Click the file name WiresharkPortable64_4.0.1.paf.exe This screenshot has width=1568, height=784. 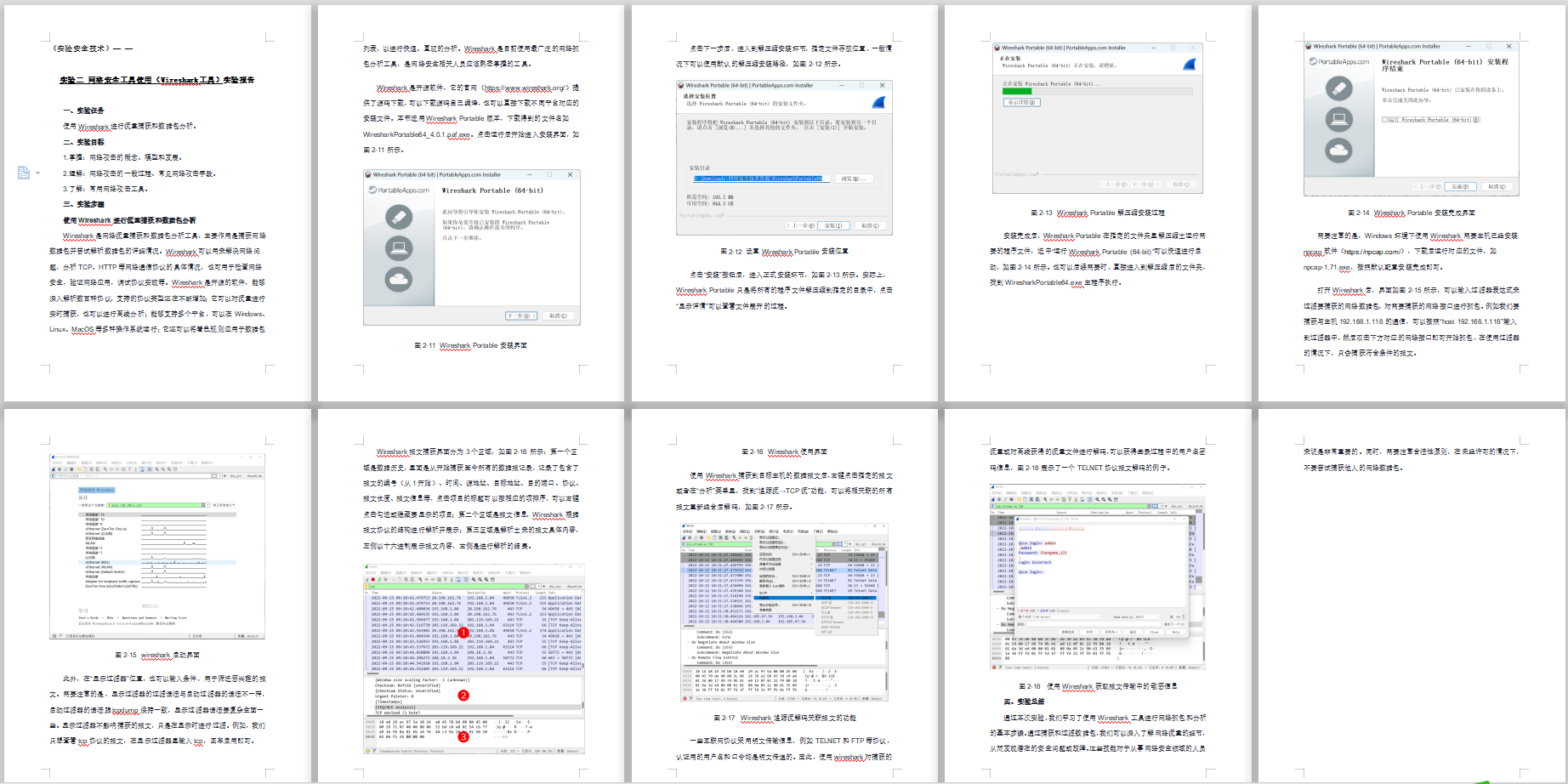click(417, 134)
